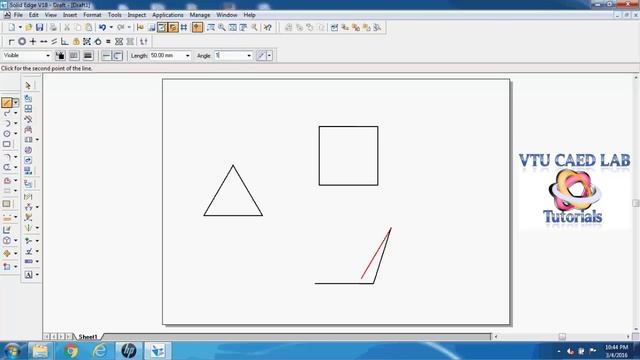Open the Applications menu
Viewport: 640px width, 360px height.
point(168,15)
